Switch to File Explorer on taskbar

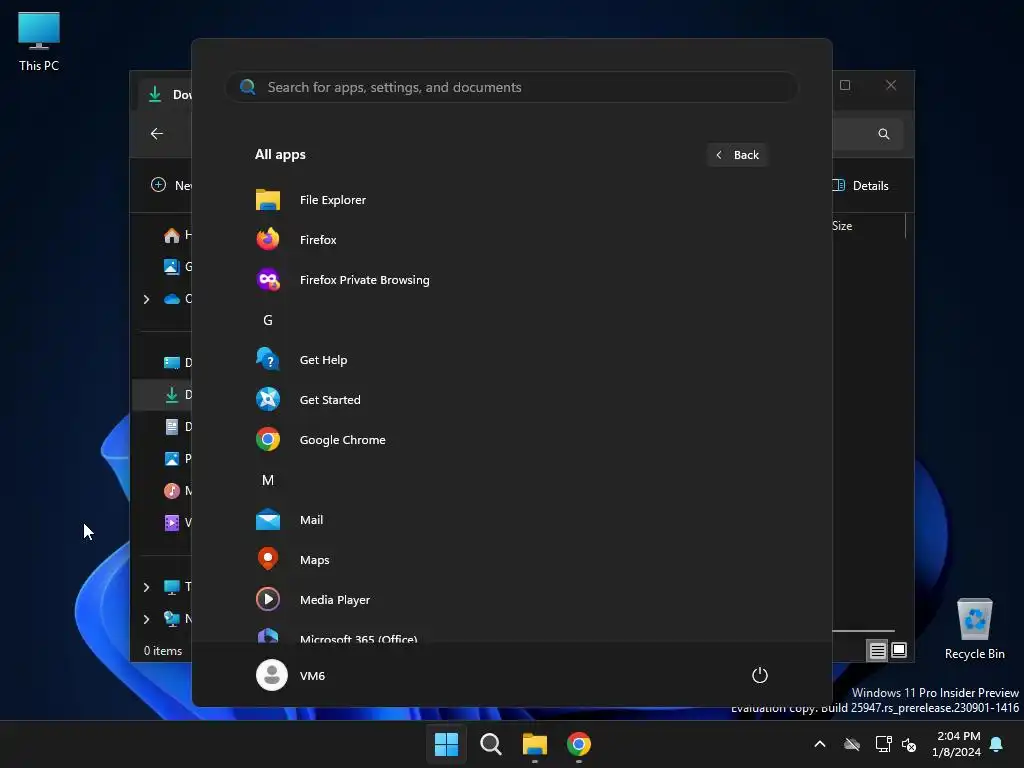534,744
